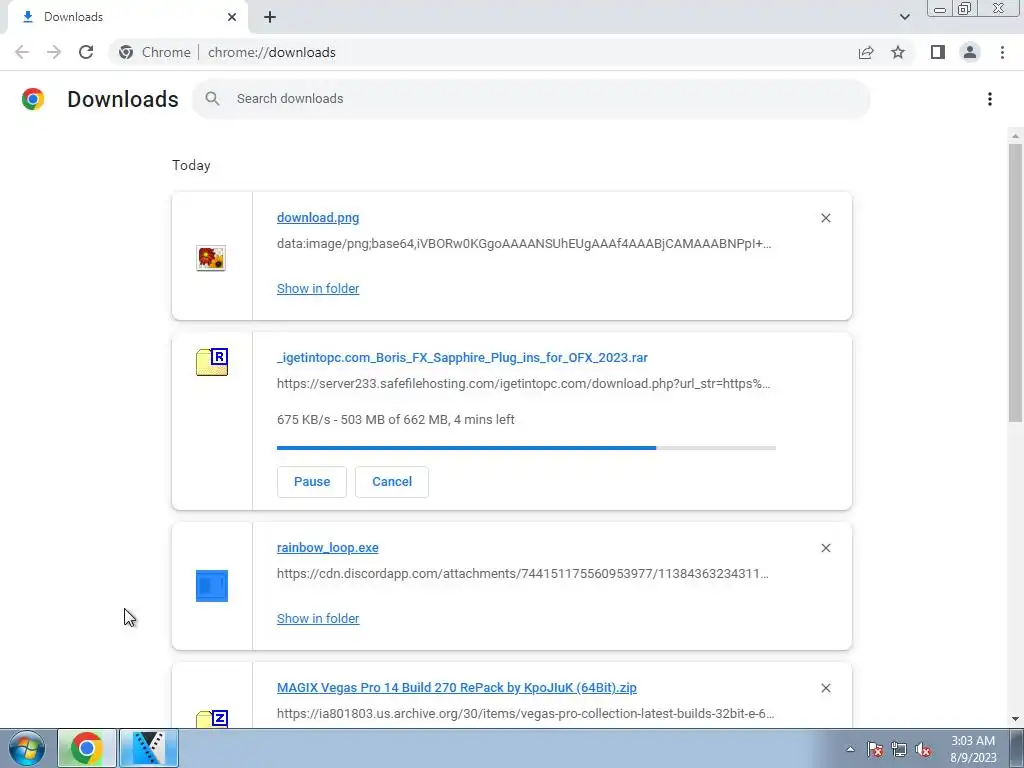Viewport: 1024px width, 768px height.
Task: Remove MAGIX Vegas Pro zip from list
Action: click(825, 688)
